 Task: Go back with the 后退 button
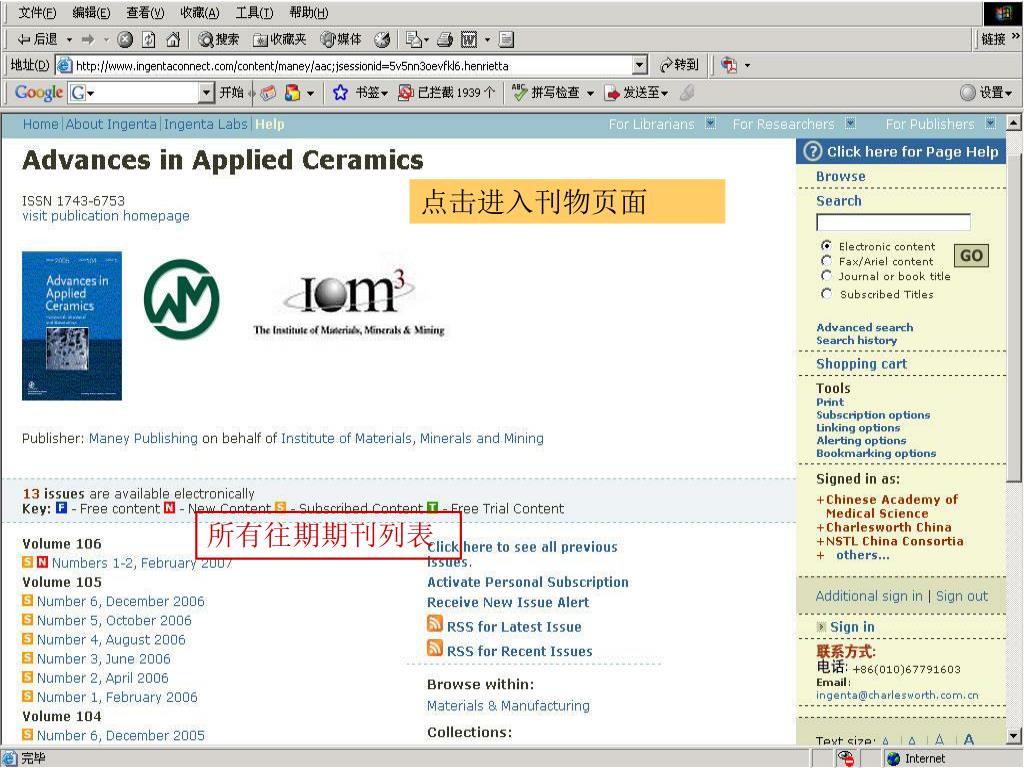pyautogui.click(x=37, y=40)
